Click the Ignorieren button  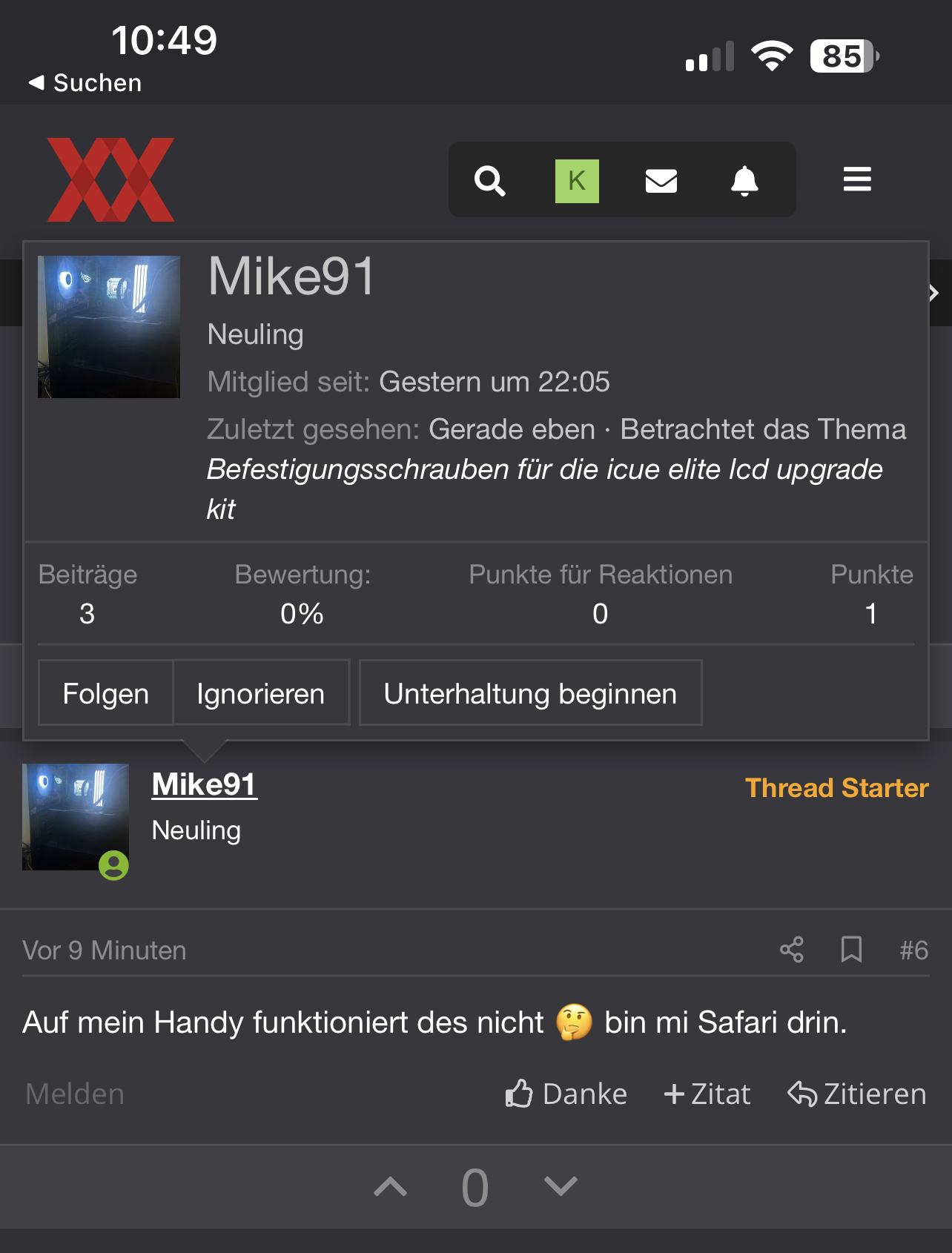pyautogui.click(x=261, y=693)
